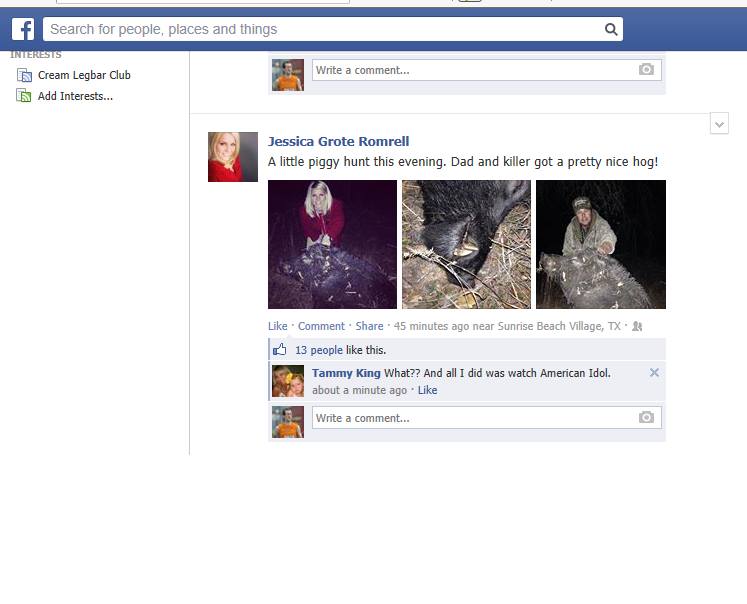
Task: Show the 13 people who liked this
Action: tap(319, 350)
